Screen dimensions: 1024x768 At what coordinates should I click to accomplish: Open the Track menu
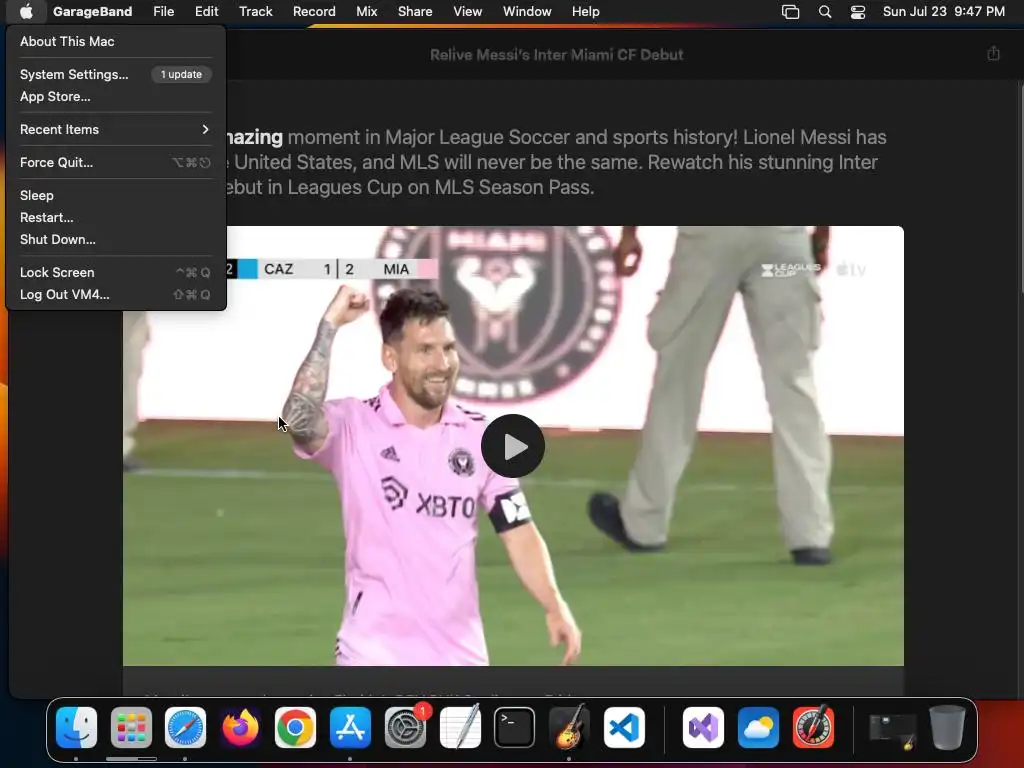point(255,12)
